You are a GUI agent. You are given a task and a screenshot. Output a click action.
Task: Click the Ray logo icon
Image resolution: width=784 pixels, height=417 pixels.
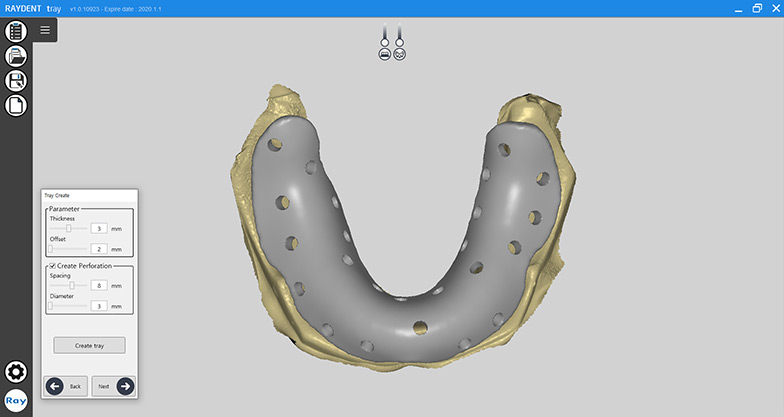(16, 401)
